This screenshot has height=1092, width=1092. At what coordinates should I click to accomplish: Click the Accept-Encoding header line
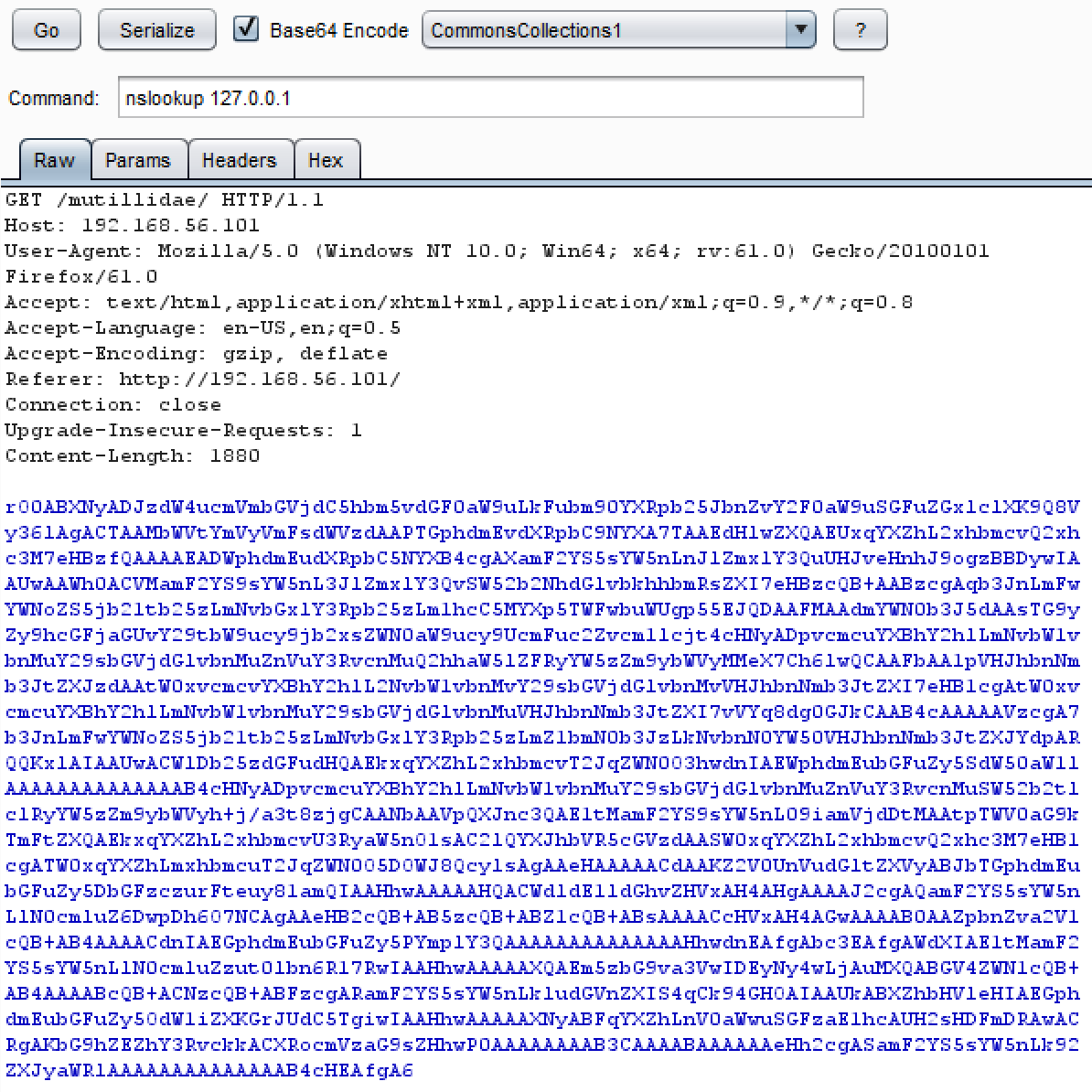pos(197,354)
